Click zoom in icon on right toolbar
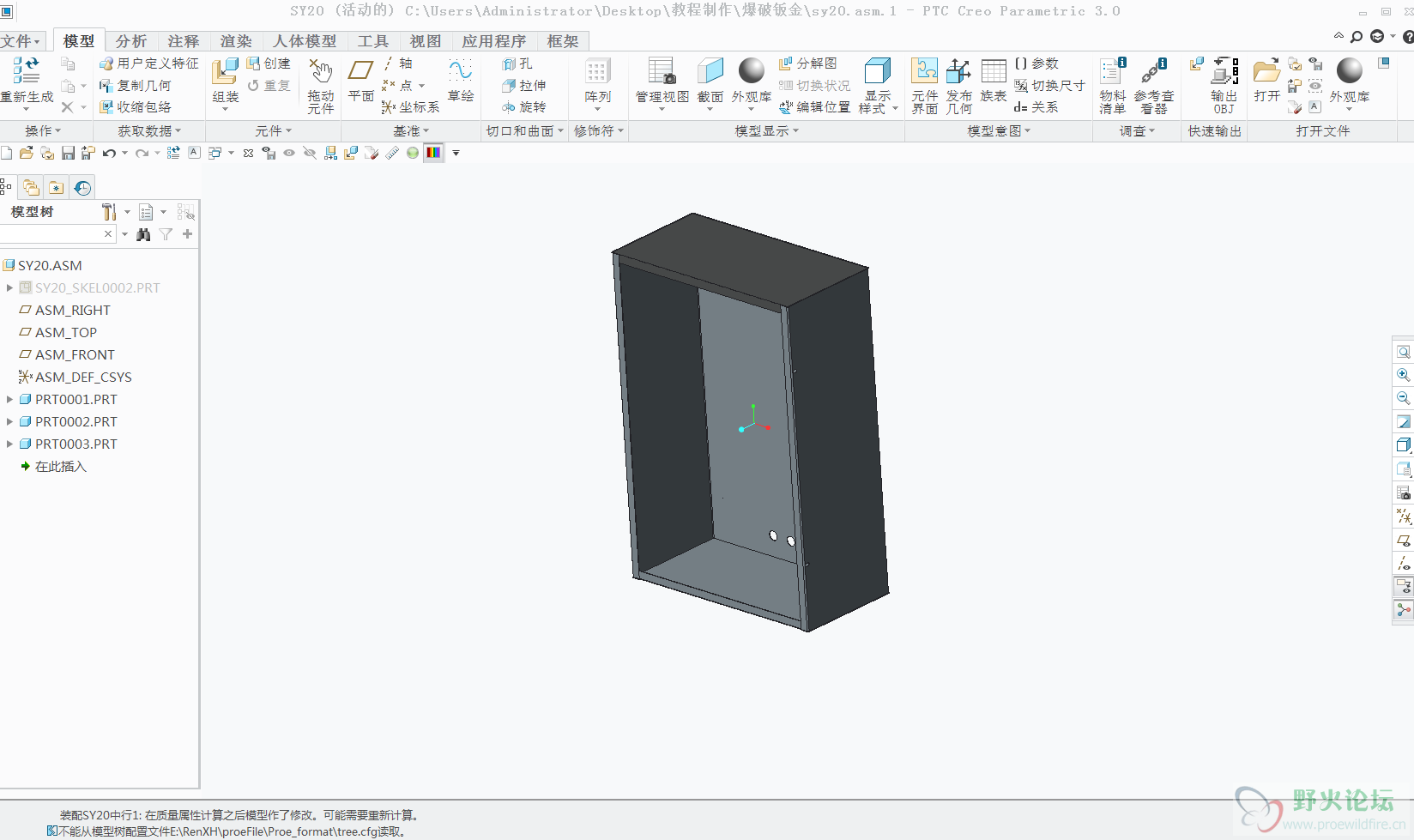1414x840 pixels. 1404,375
